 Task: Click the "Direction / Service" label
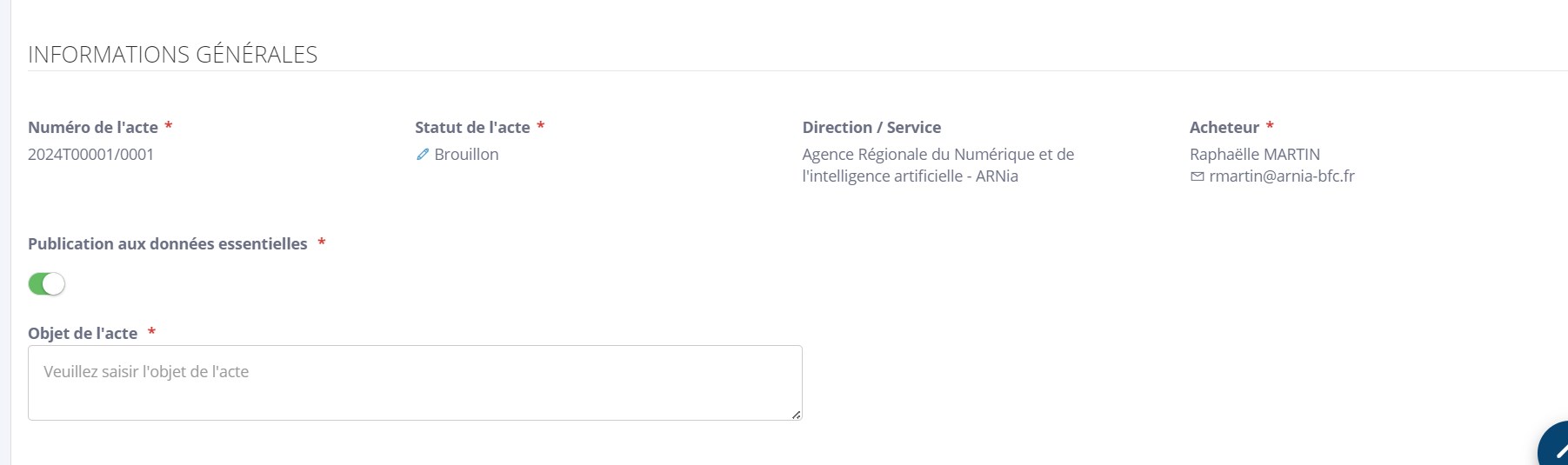pos(871,128)
